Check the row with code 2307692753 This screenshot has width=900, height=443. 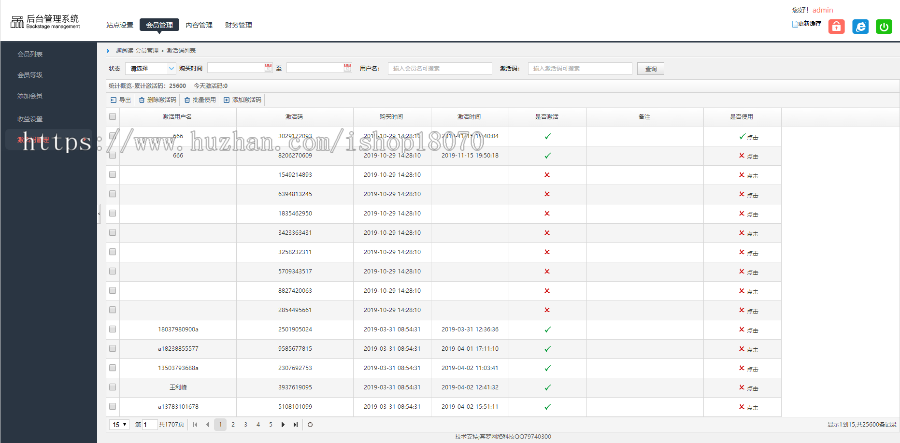[x=112, y=368]
